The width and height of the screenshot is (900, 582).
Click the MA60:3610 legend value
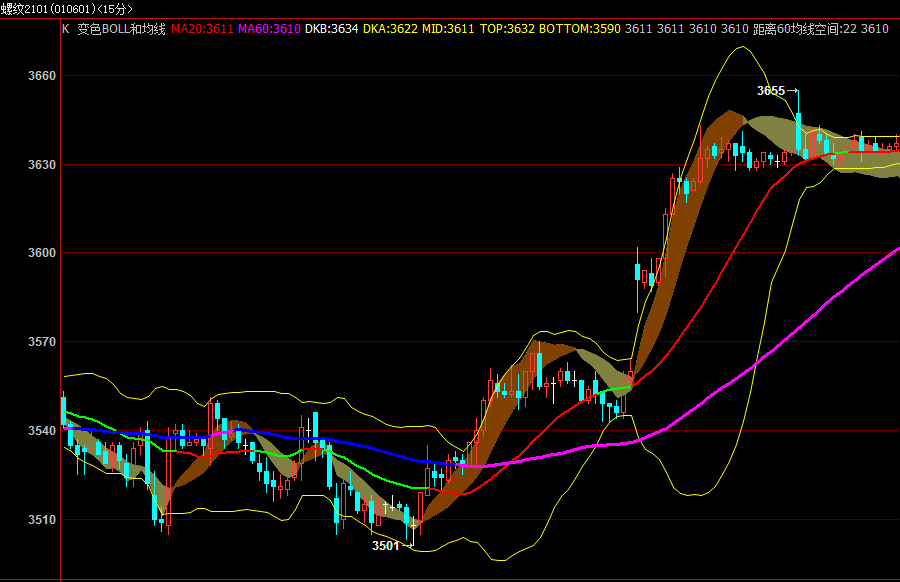coord(269,29)
